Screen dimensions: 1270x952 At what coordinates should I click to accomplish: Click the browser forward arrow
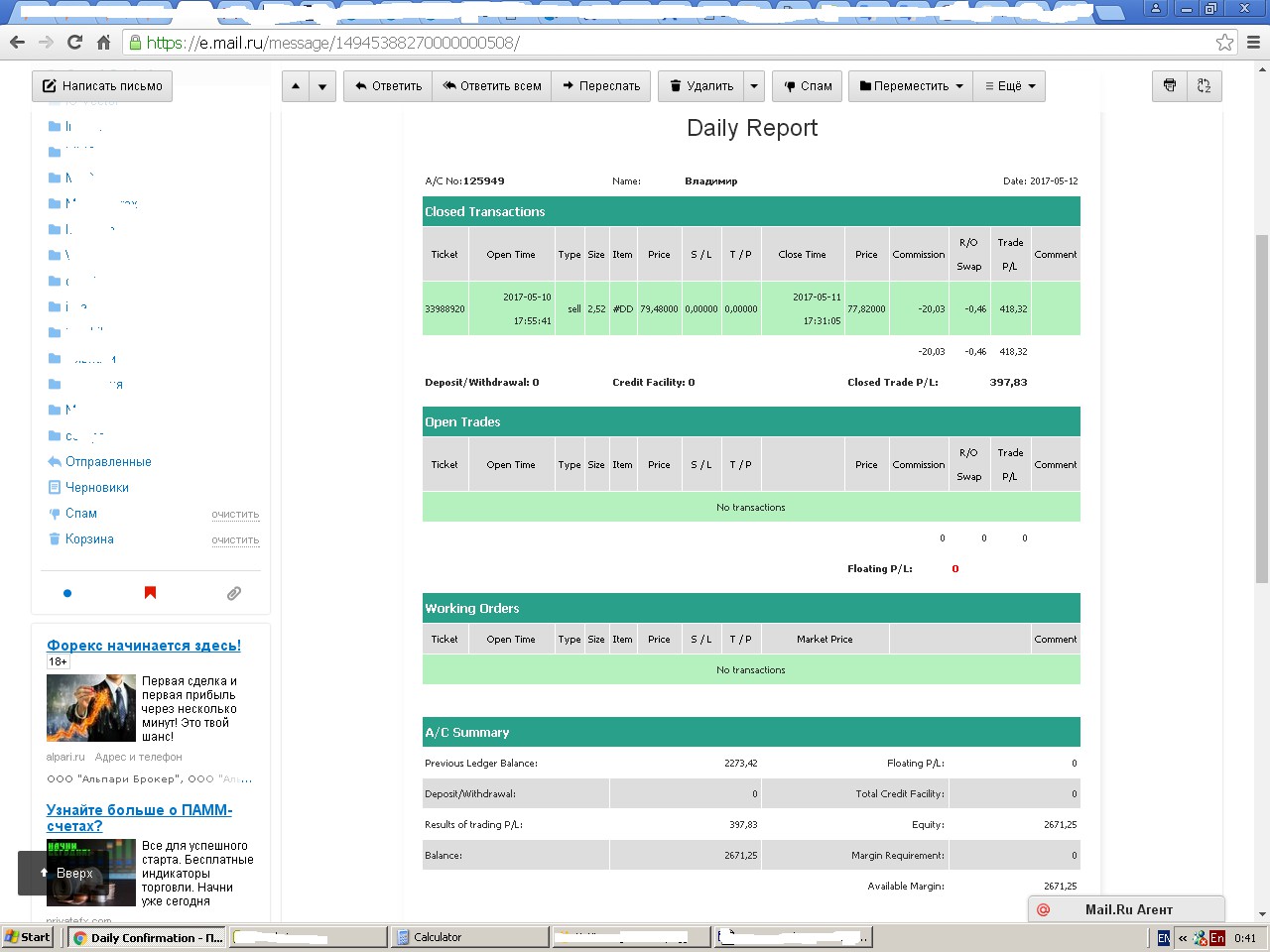[x=46, y=43]
